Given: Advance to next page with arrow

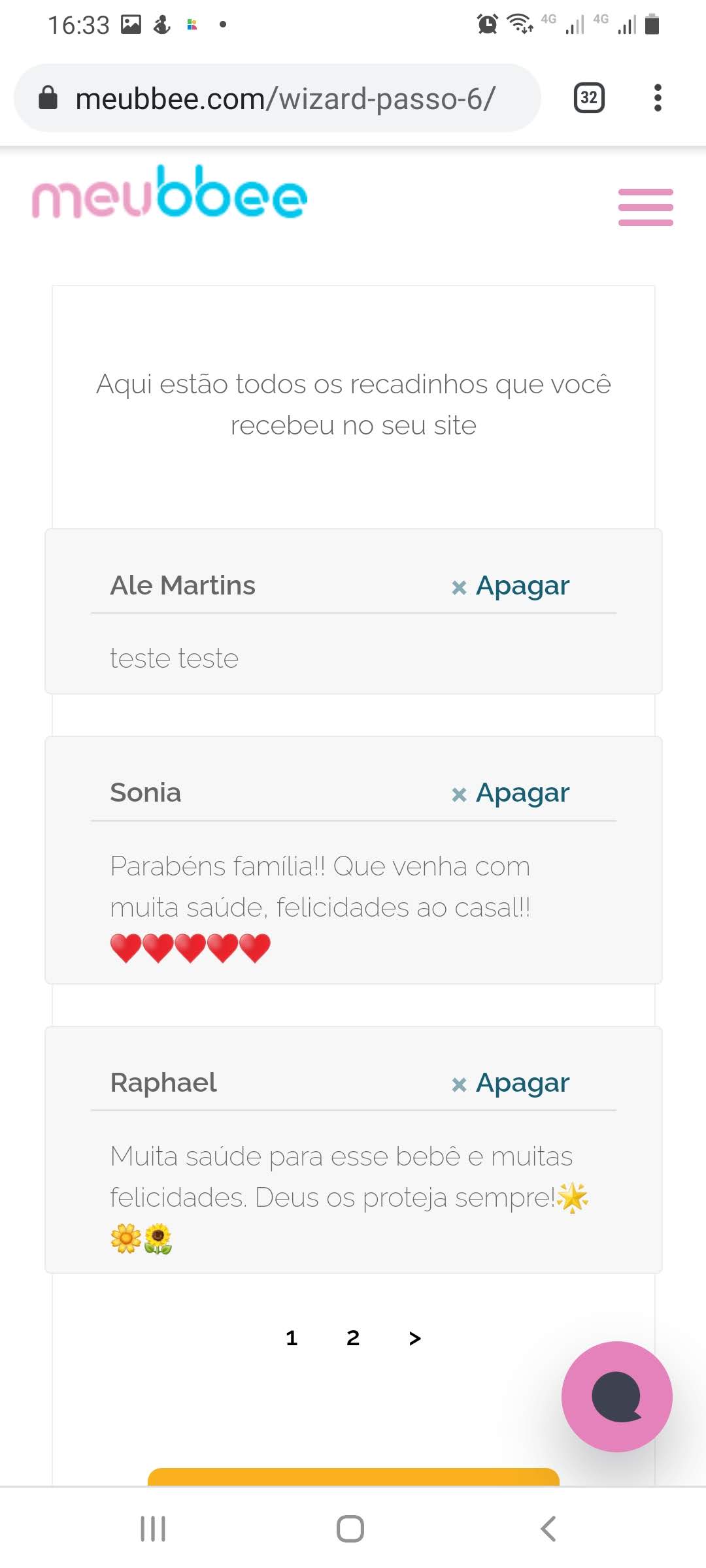Looking at the screenshot, I should 414,1338.
